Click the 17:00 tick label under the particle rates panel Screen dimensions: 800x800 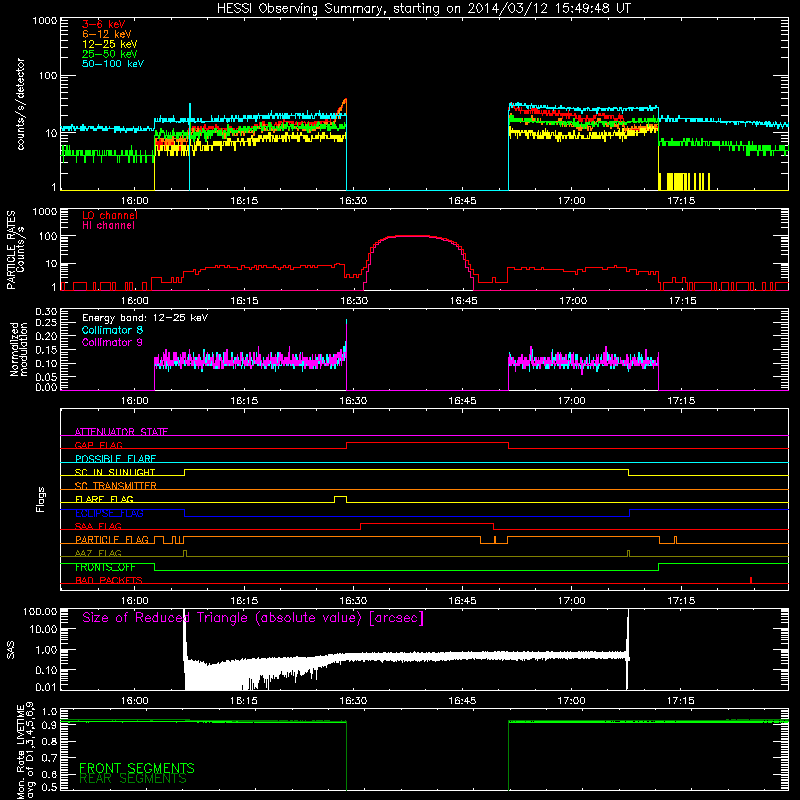click(x=573, y=301)
